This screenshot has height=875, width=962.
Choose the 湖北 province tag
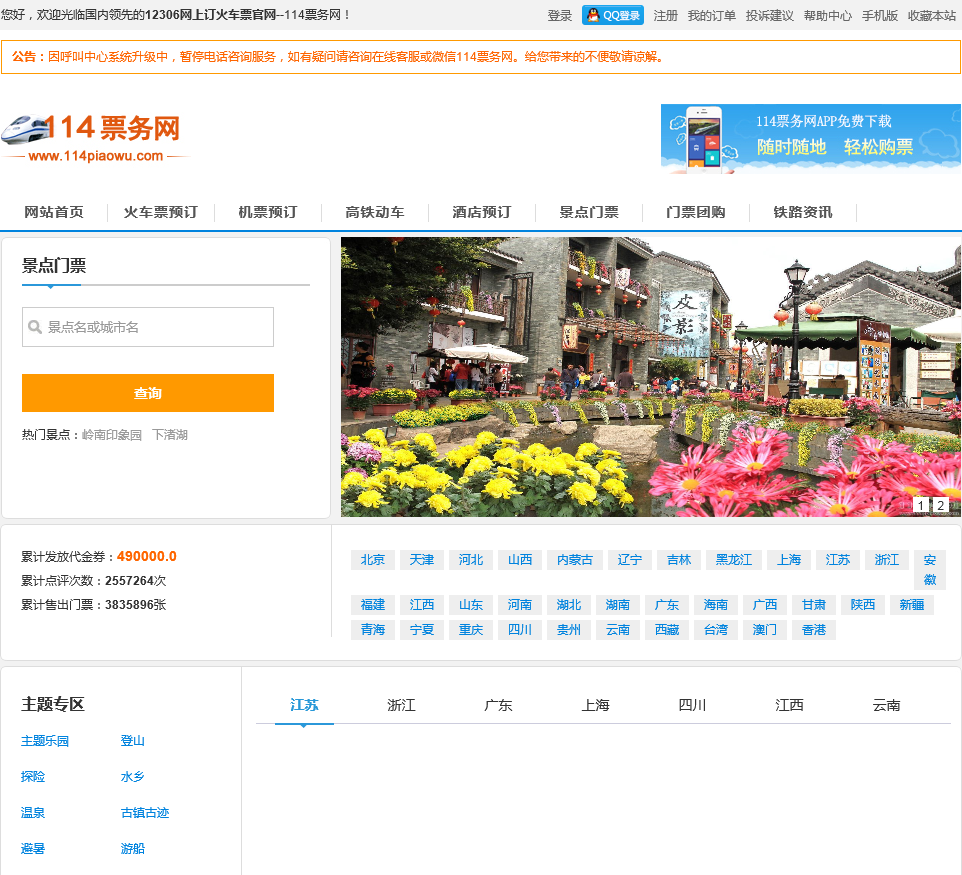[x=569, y=604]
